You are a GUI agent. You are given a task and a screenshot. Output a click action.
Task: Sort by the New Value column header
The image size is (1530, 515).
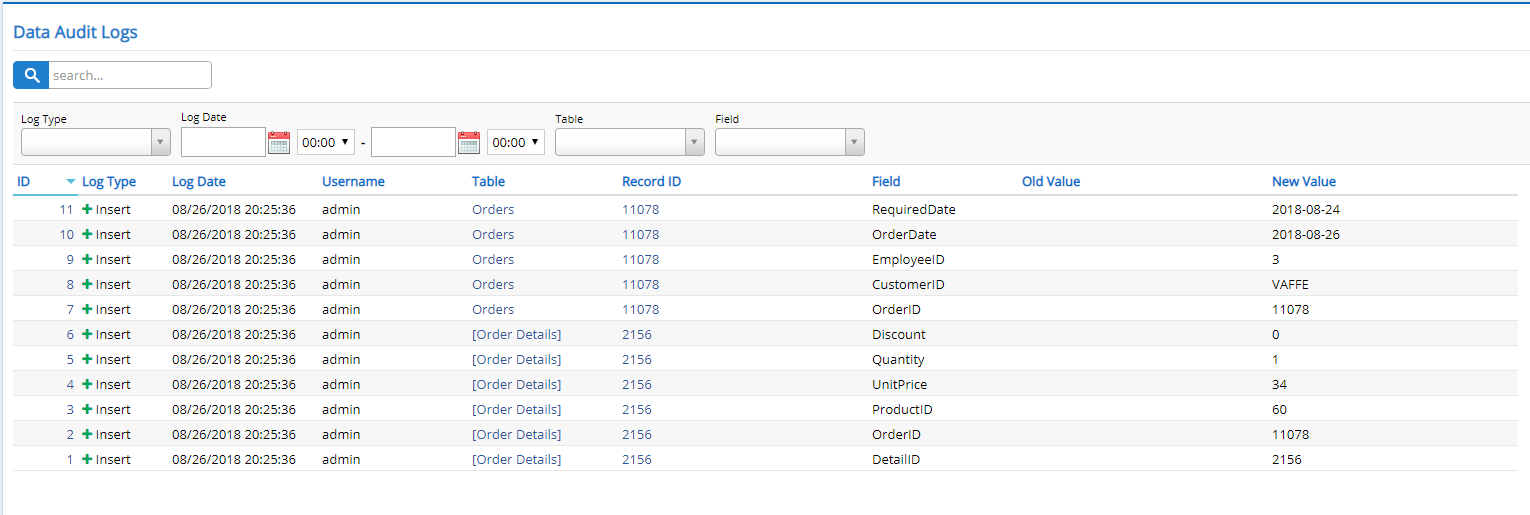click(1303, 182)
